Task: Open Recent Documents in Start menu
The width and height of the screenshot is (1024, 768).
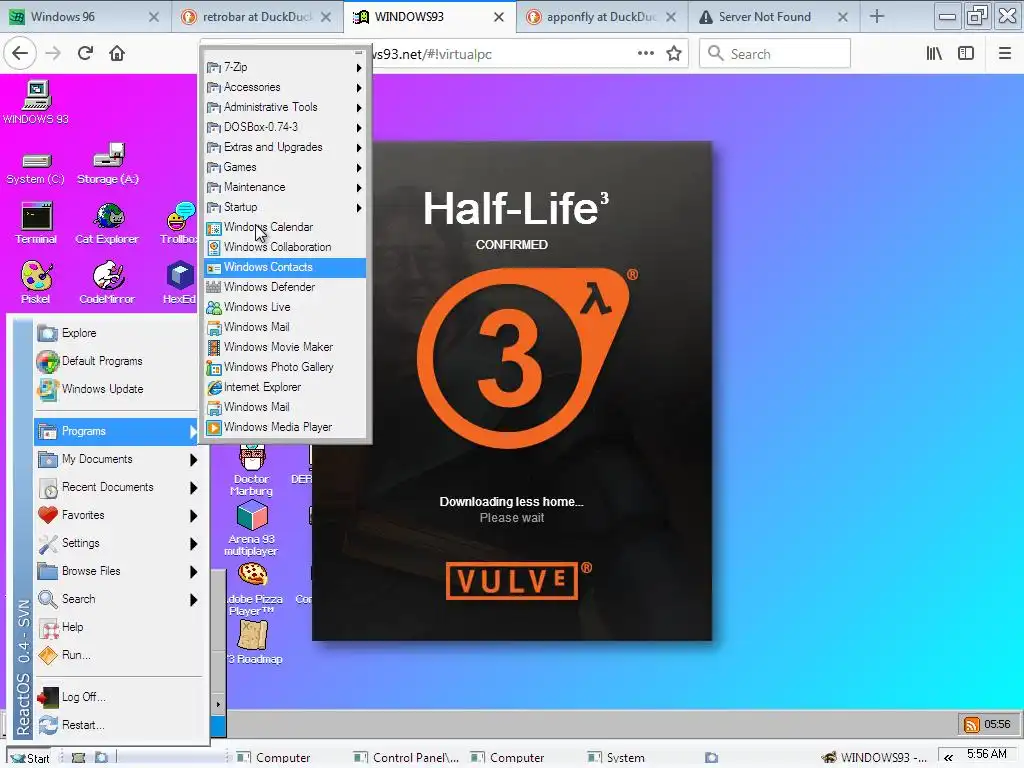Action: [116, 487]
